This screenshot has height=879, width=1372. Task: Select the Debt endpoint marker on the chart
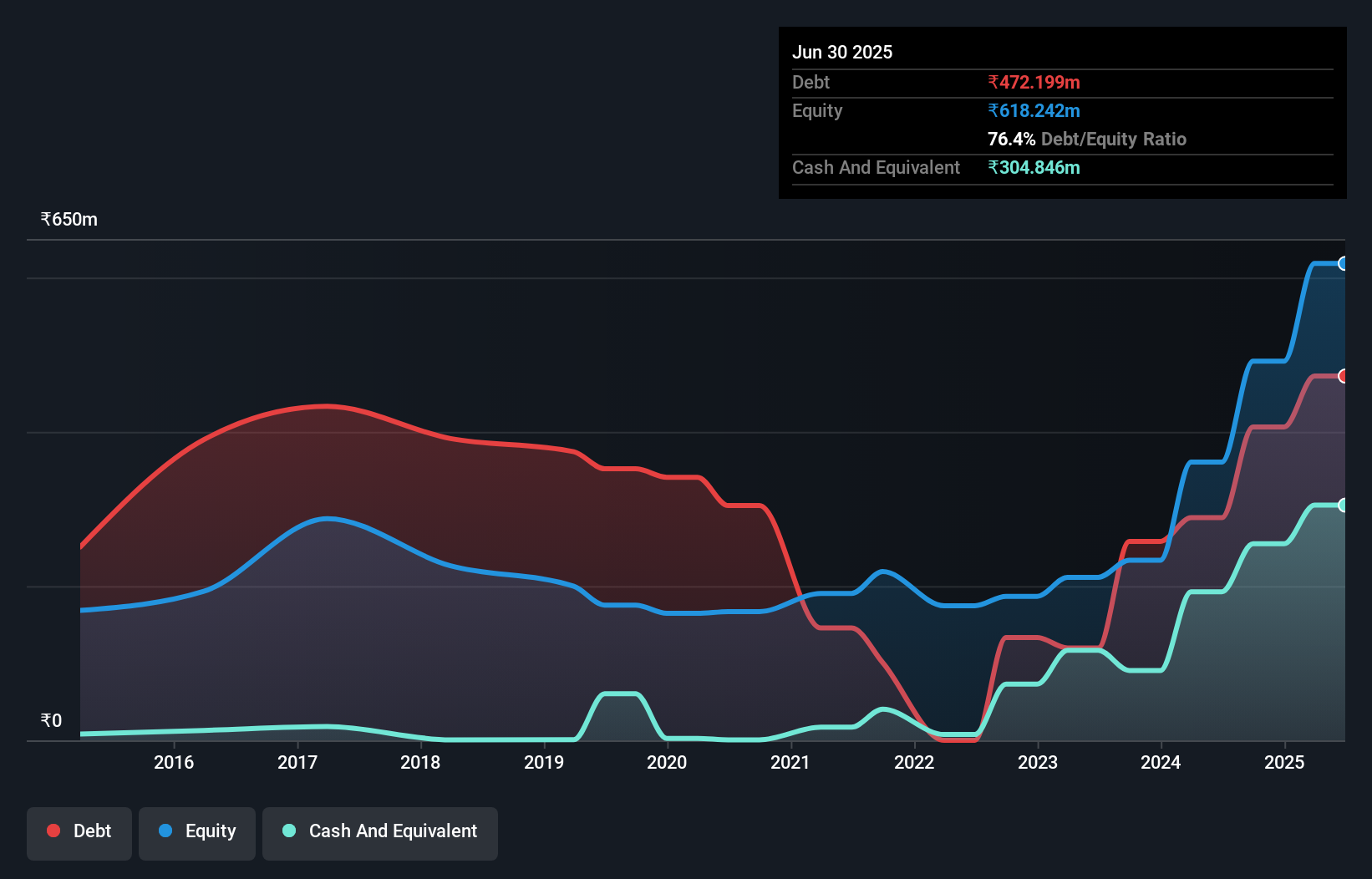click(1343, 376)
